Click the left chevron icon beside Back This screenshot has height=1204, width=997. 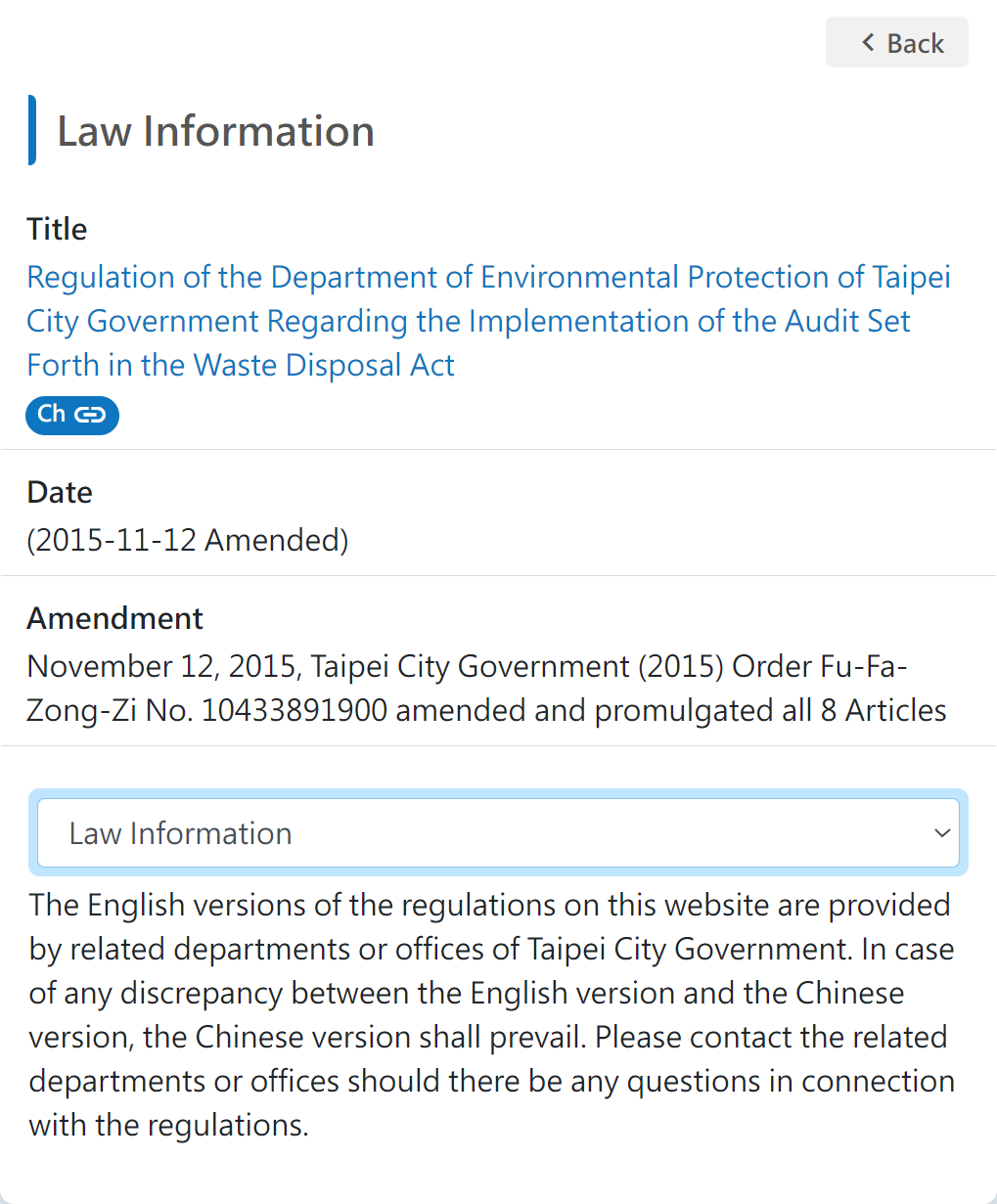[x=867, y=42]
